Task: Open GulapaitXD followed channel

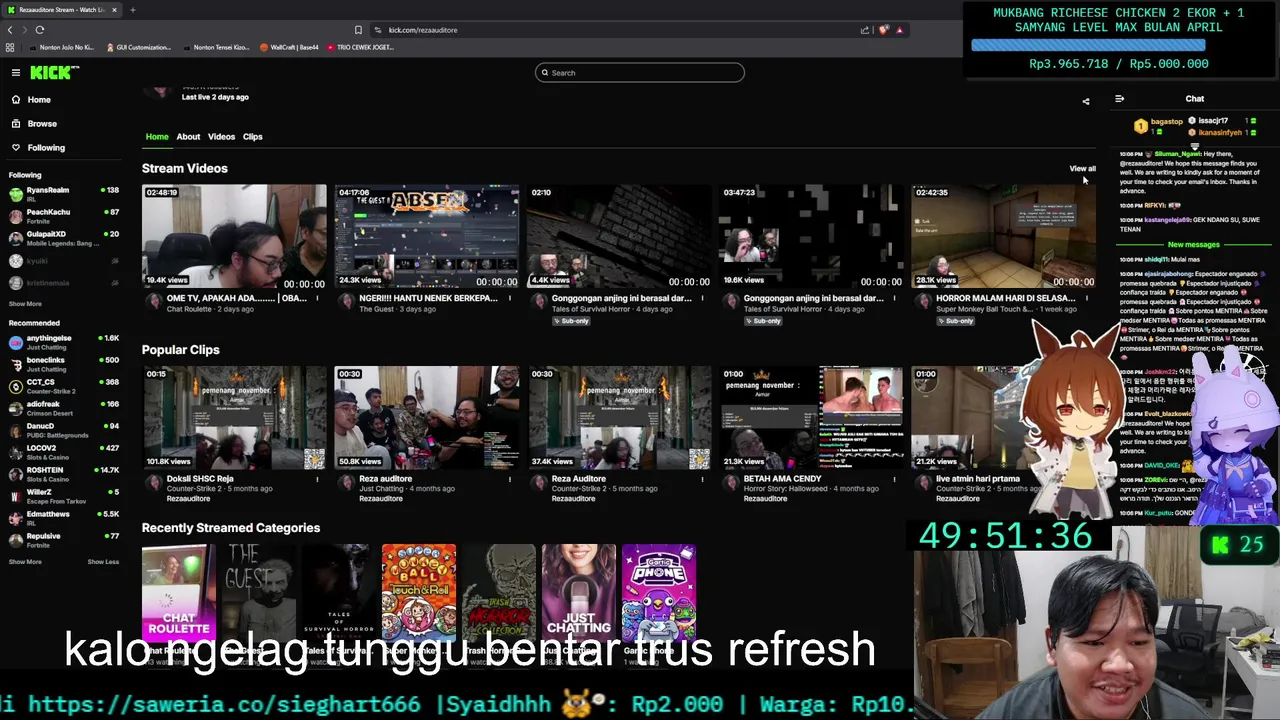Action: (x=63, y=238)
